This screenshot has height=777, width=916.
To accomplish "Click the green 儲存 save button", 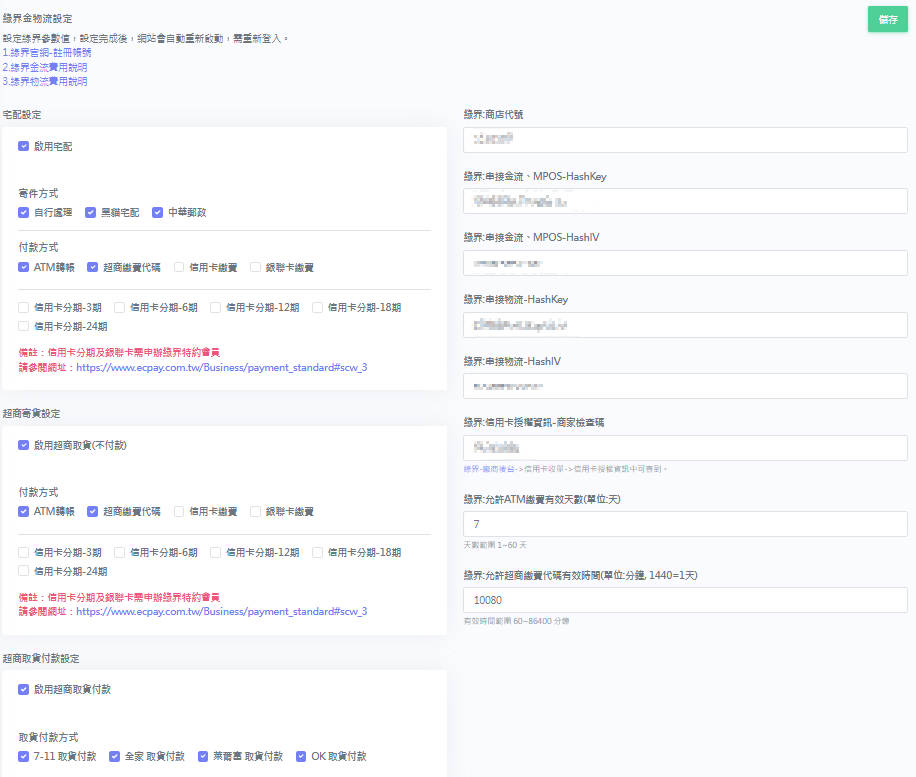I will (887, 19).
